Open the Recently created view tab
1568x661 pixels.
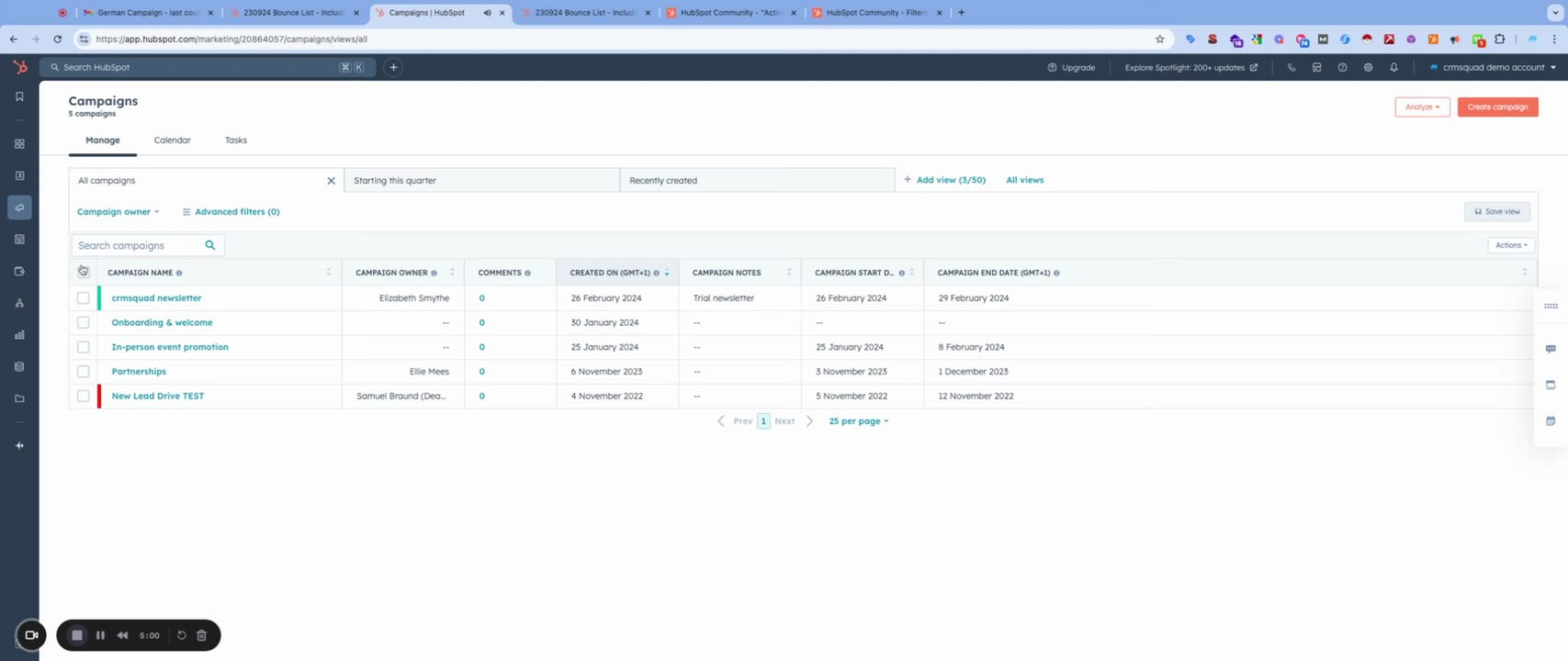click(x=757, y=181)
